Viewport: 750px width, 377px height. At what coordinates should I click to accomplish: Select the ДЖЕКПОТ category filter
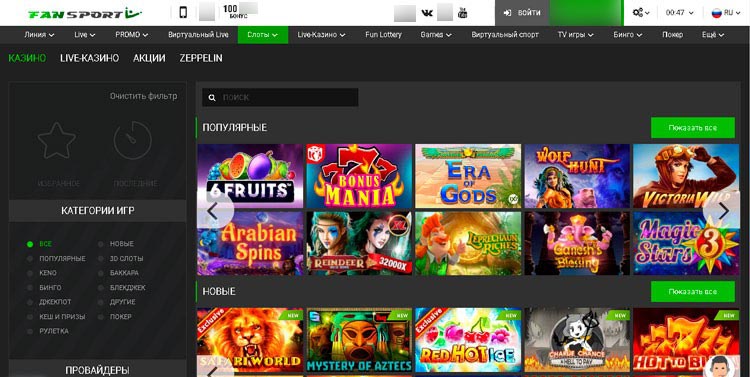(x=49, y=302)
